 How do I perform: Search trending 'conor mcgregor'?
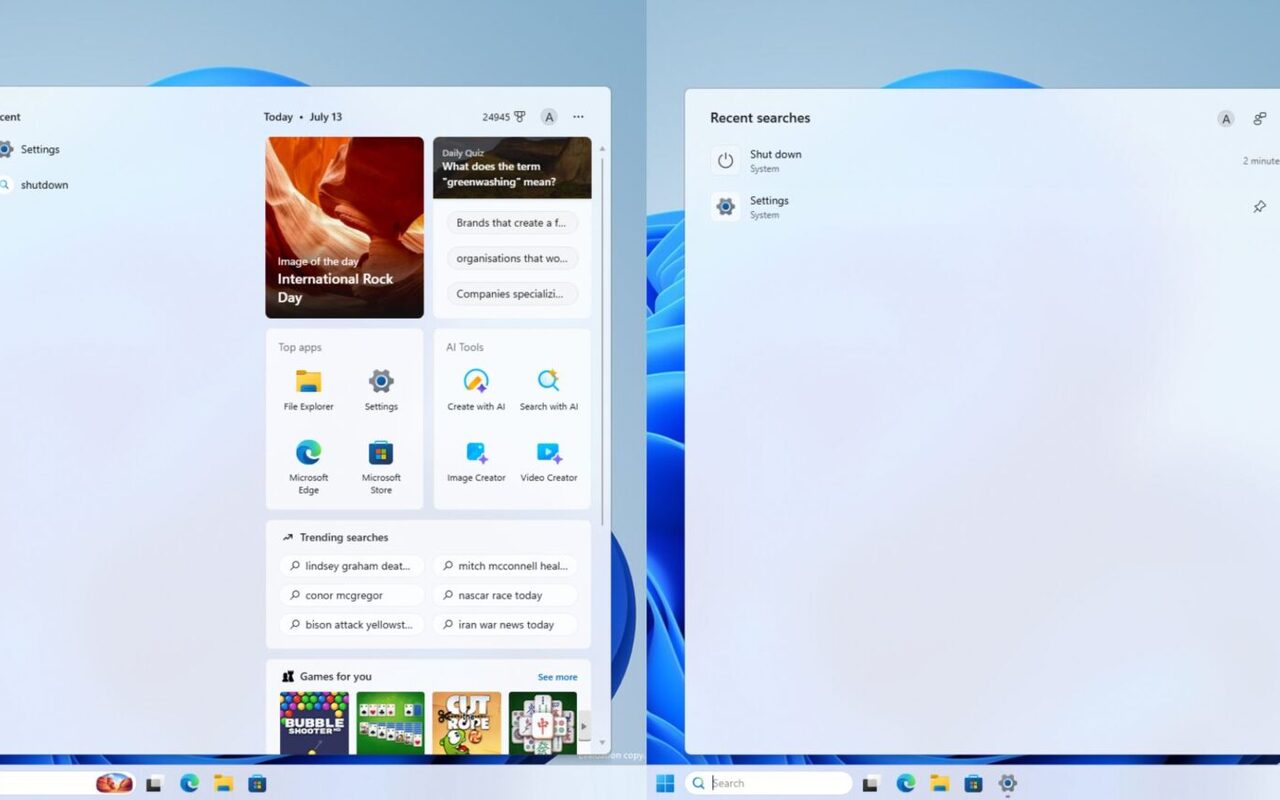click(x=352, y=595)
